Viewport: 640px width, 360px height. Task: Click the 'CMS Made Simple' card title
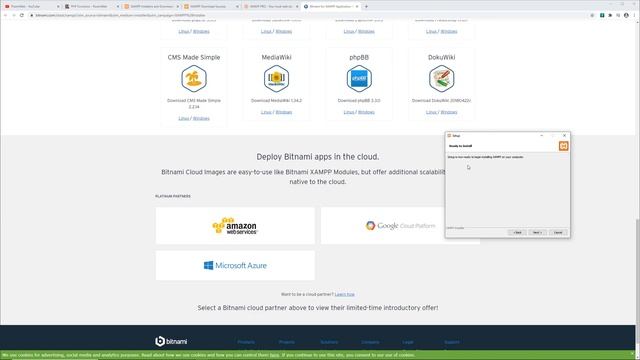[x=194, y=58]
